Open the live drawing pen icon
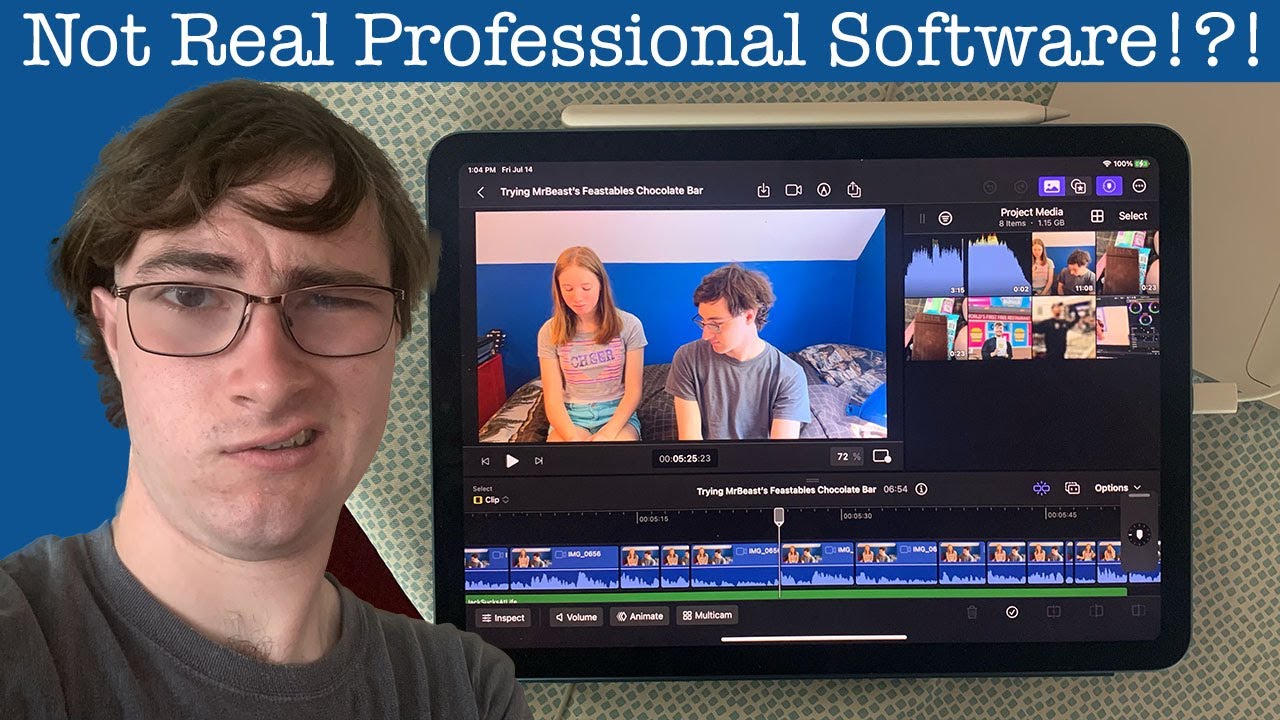Screen dimensions: 1280x720 [x=824, y=190]
